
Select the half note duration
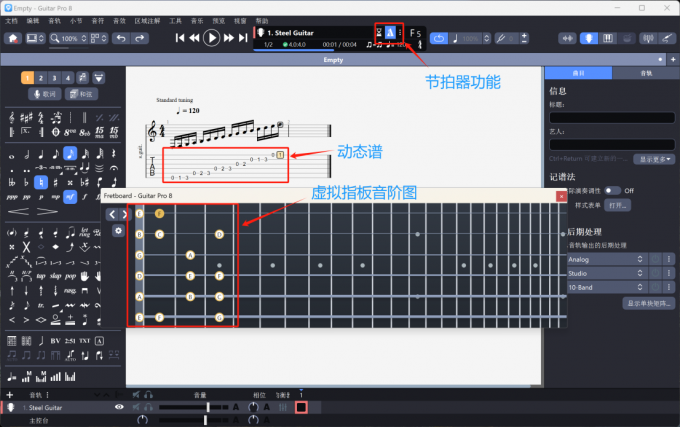(26, 154)
